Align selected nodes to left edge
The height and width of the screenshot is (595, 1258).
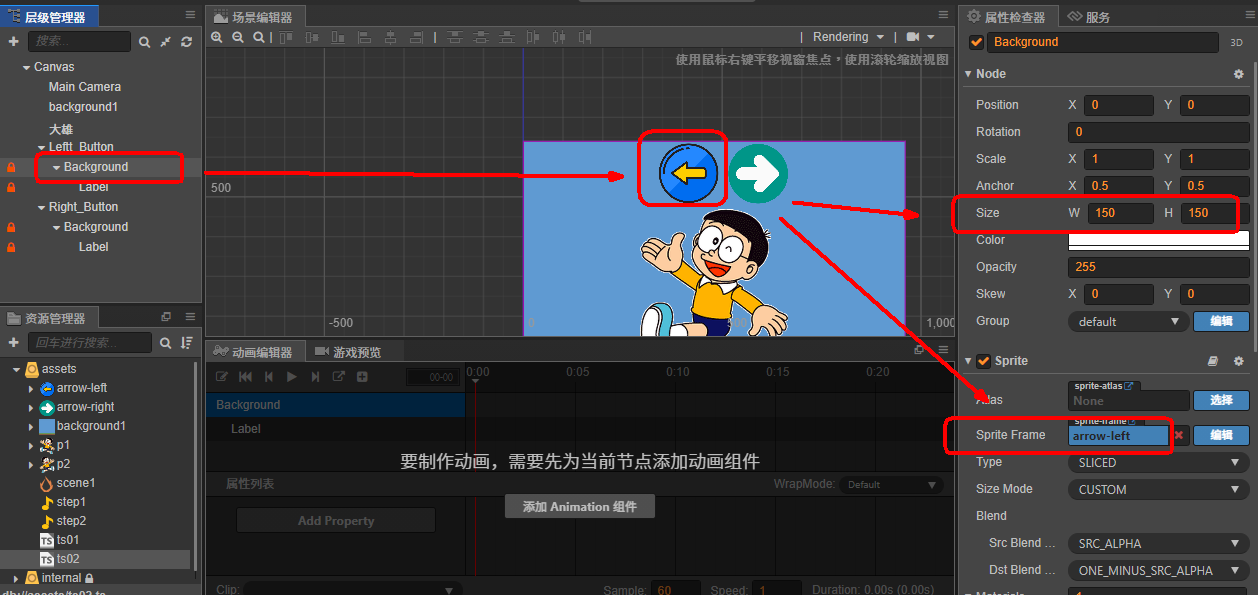click(x=364, y=37)
